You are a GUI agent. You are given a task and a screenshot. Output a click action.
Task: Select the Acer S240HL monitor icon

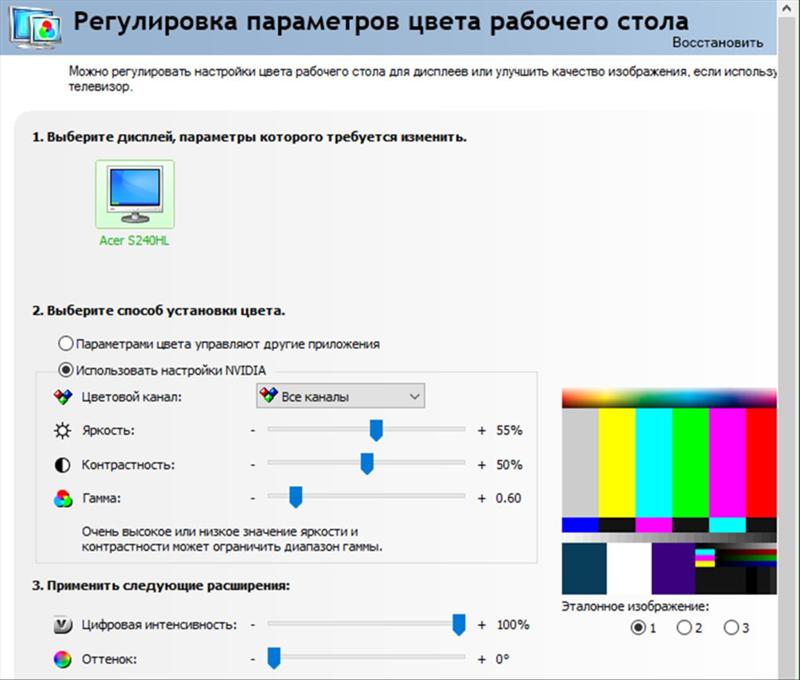[x=135, y=194]
